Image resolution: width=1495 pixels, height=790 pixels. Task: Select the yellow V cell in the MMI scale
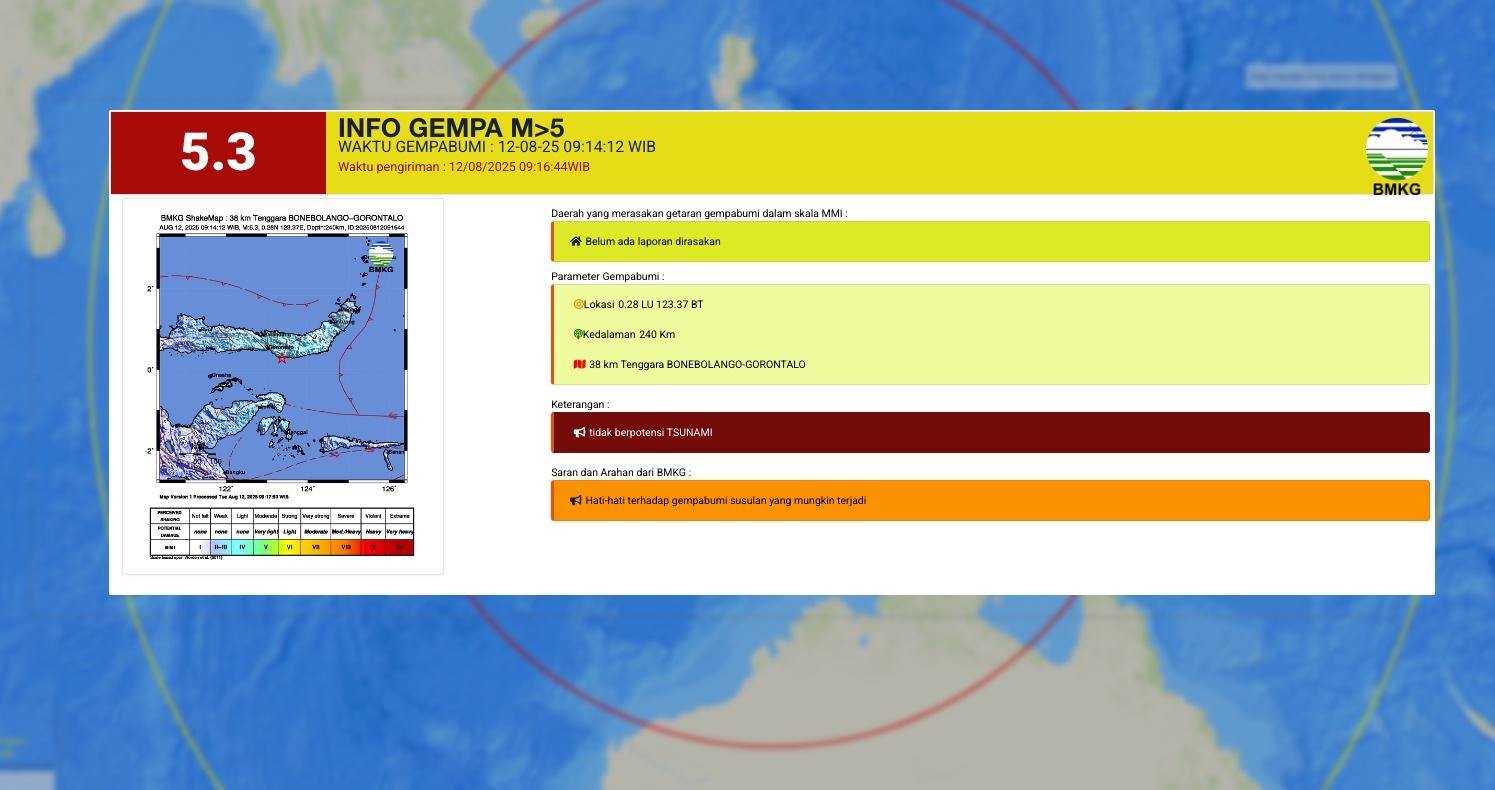point(266,546)
